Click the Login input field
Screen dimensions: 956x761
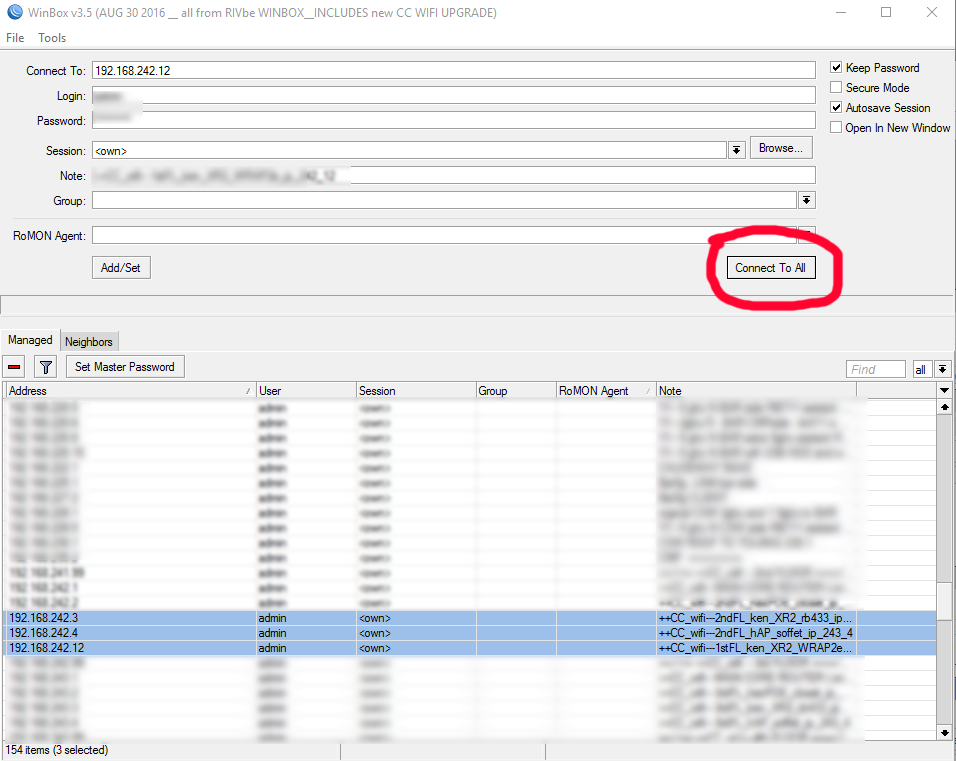[x=454, y=96]
